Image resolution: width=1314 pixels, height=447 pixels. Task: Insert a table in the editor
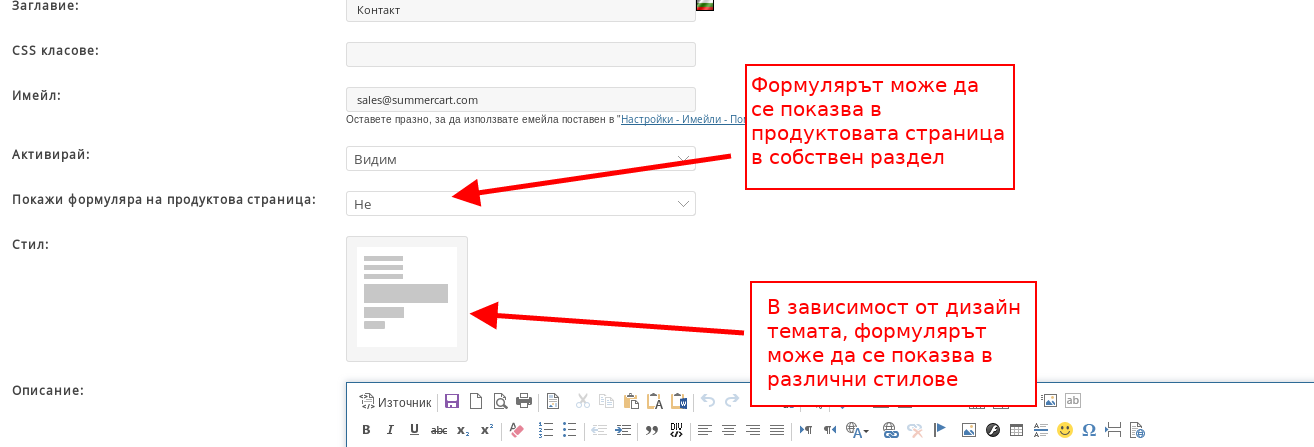pyautogui.click(x=1017, y=430)
